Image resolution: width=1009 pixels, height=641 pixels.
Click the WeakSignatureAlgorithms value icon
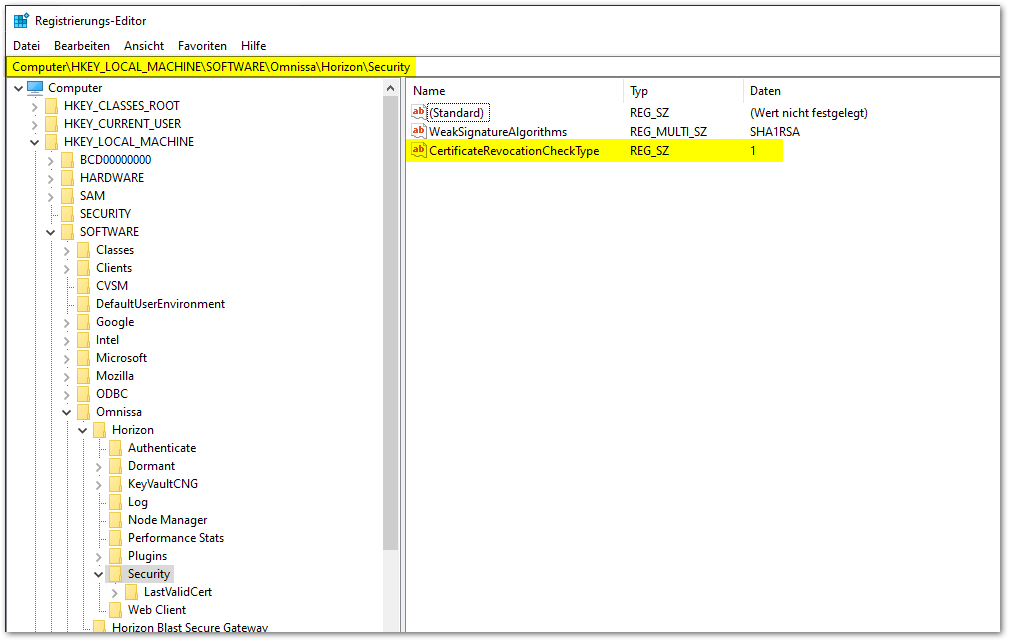click(x=419, y=132)
